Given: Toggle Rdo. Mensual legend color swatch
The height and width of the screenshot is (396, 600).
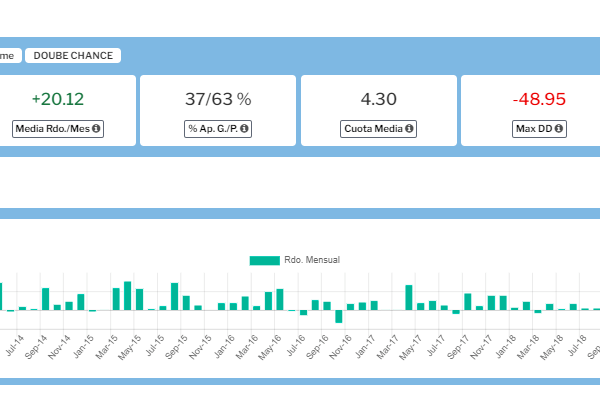Looking at the screenshot, I should 265,261.
